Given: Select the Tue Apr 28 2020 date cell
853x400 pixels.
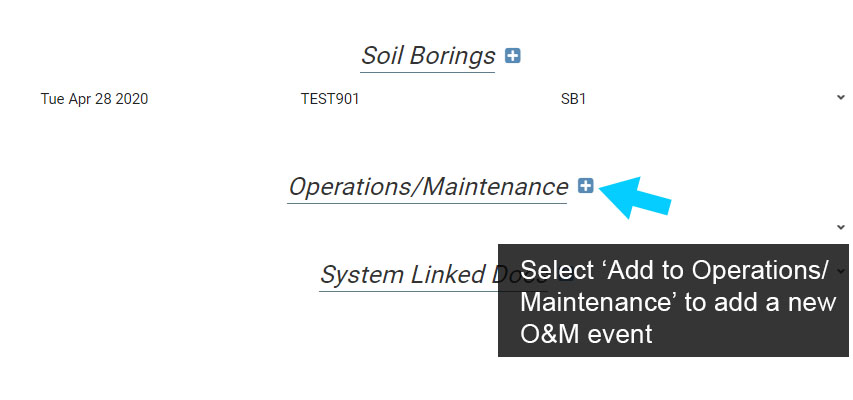Looking at the screenshot, I should tap(94, 99).
